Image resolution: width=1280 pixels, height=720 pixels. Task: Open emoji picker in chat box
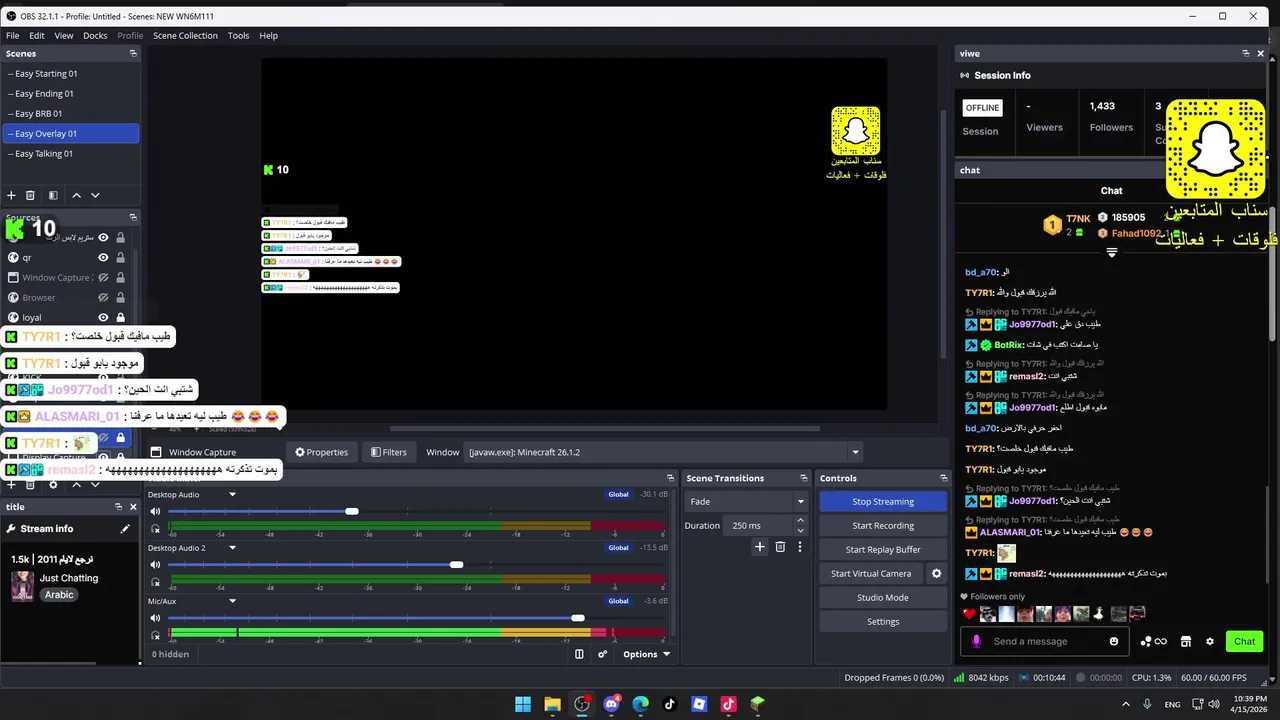[x=1114, y=642]
